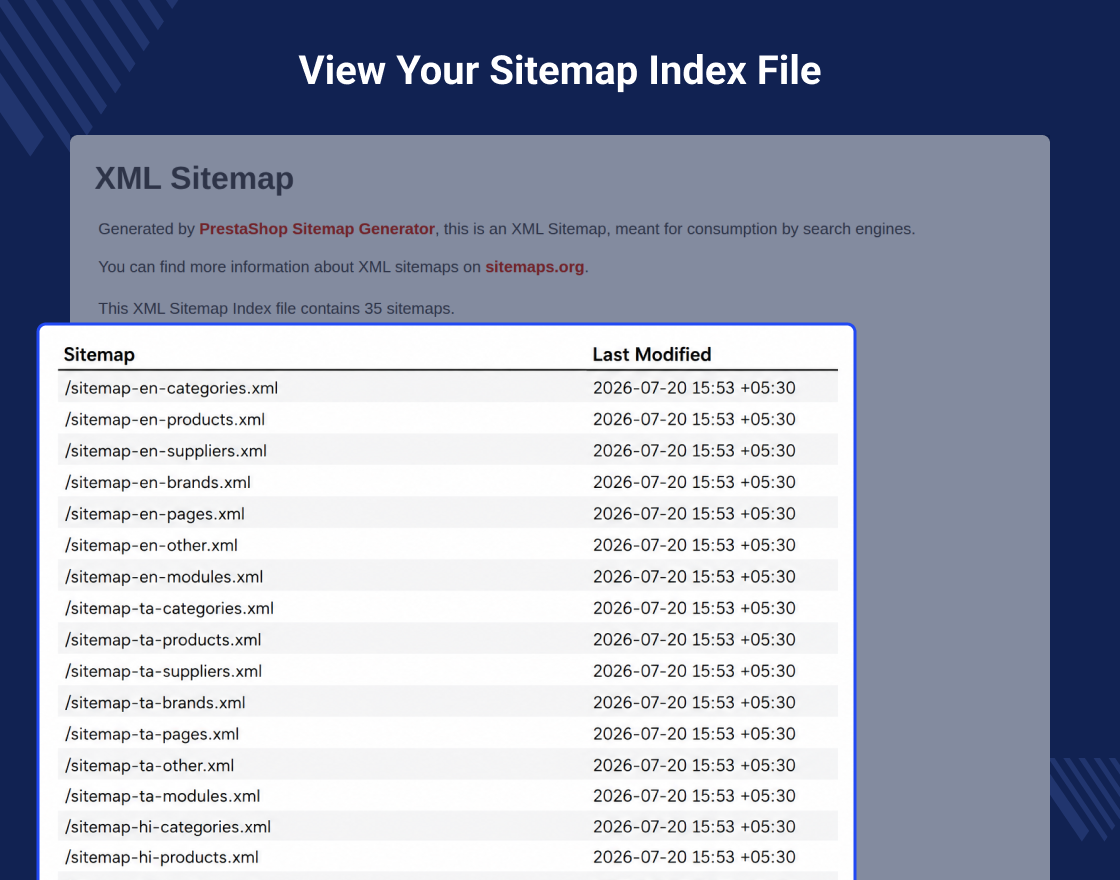Click text stating index contains 35 sitemaps
Image resolution: width=1120 pixels, height=880 pixels.
coord(276,309)
